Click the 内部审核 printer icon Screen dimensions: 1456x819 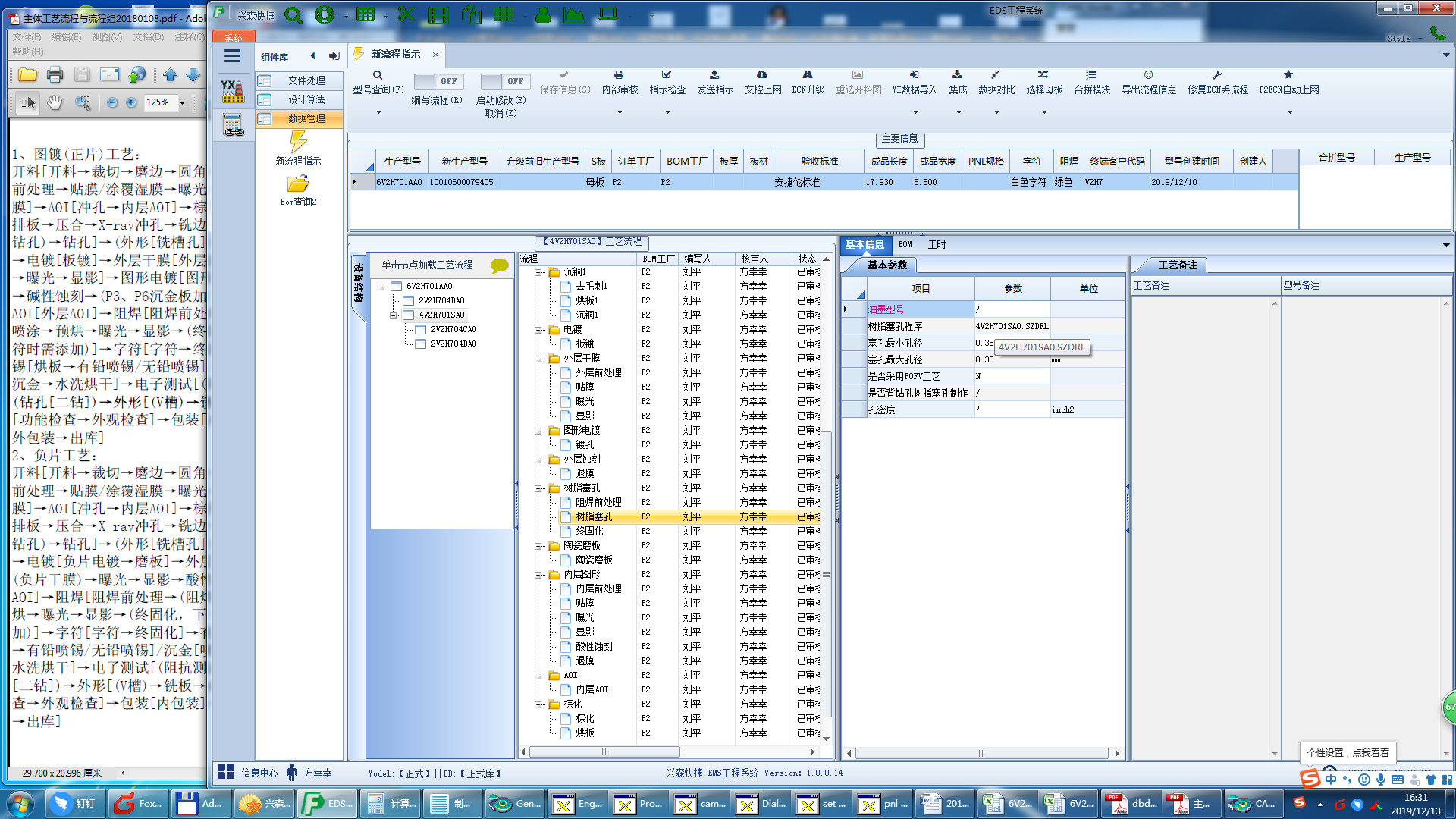pos(619,75)
